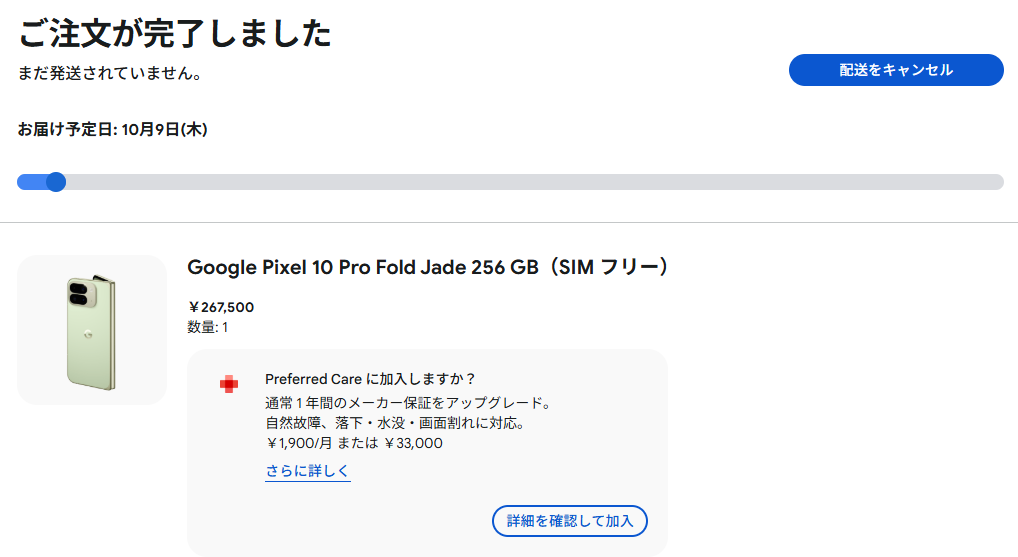Click the 配送をキャンセル button
The width and height of the screenshot is (1018, 557).
coord(895,70)
